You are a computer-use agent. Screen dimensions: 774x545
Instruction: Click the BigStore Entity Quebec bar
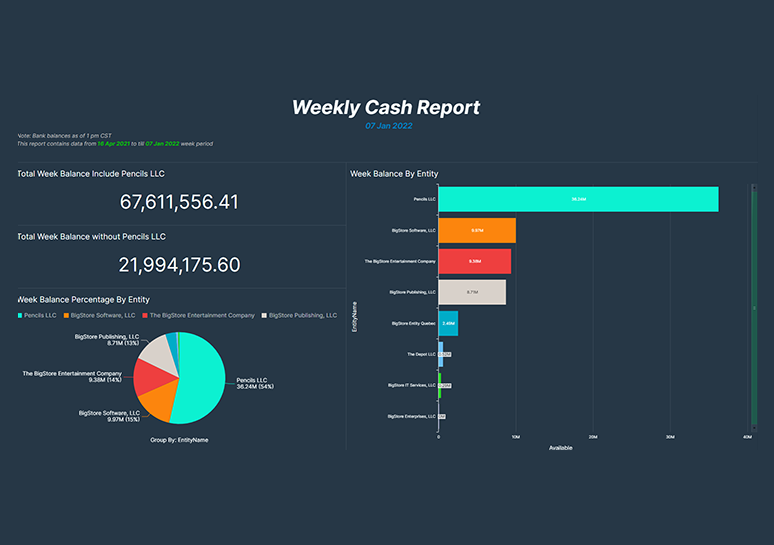448,323
